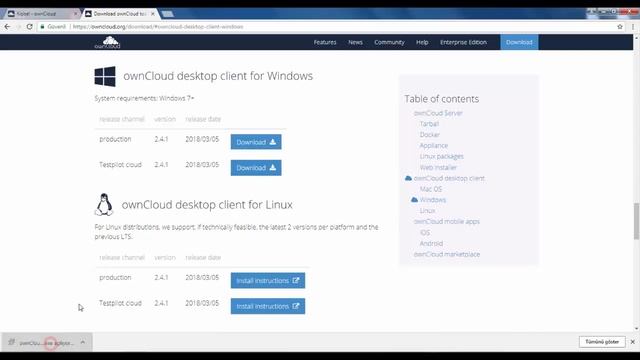Open production Linux install instructions
This screenshot has height=360, width=640.
coord(268,280)
